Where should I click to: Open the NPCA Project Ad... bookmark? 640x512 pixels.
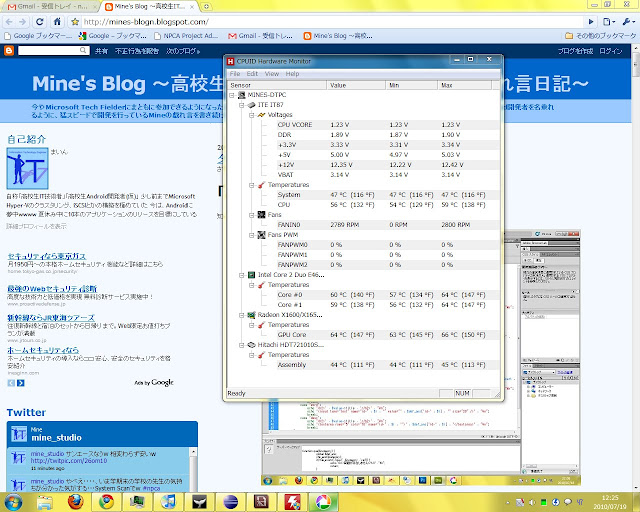pos(187,36)
